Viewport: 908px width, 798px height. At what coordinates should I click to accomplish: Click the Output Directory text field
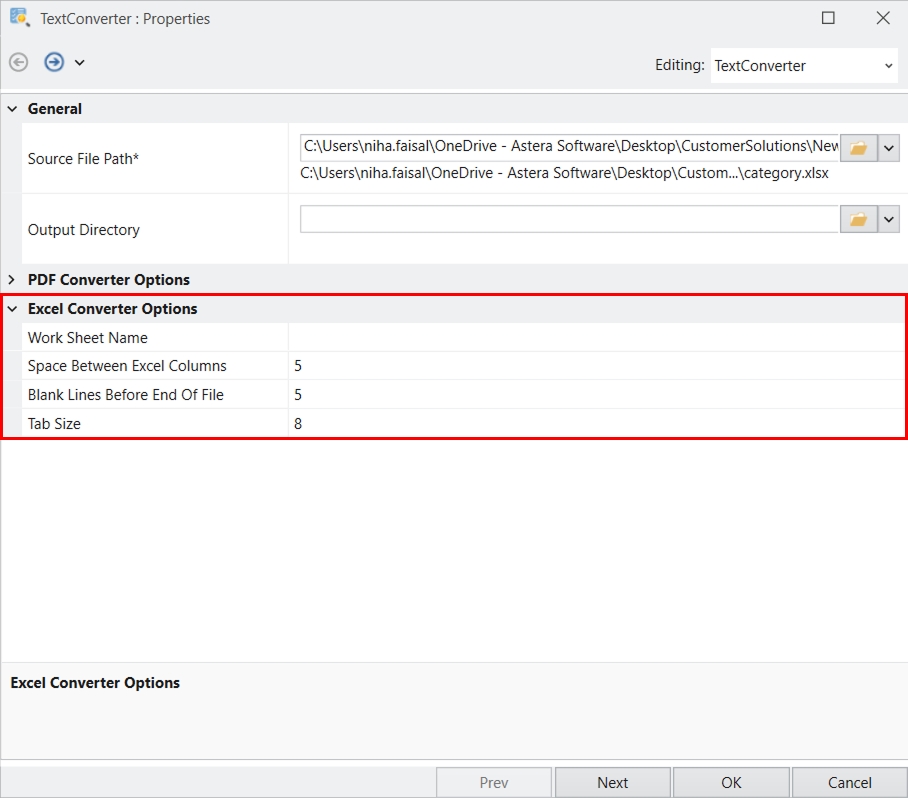click(x=570, y=219)
